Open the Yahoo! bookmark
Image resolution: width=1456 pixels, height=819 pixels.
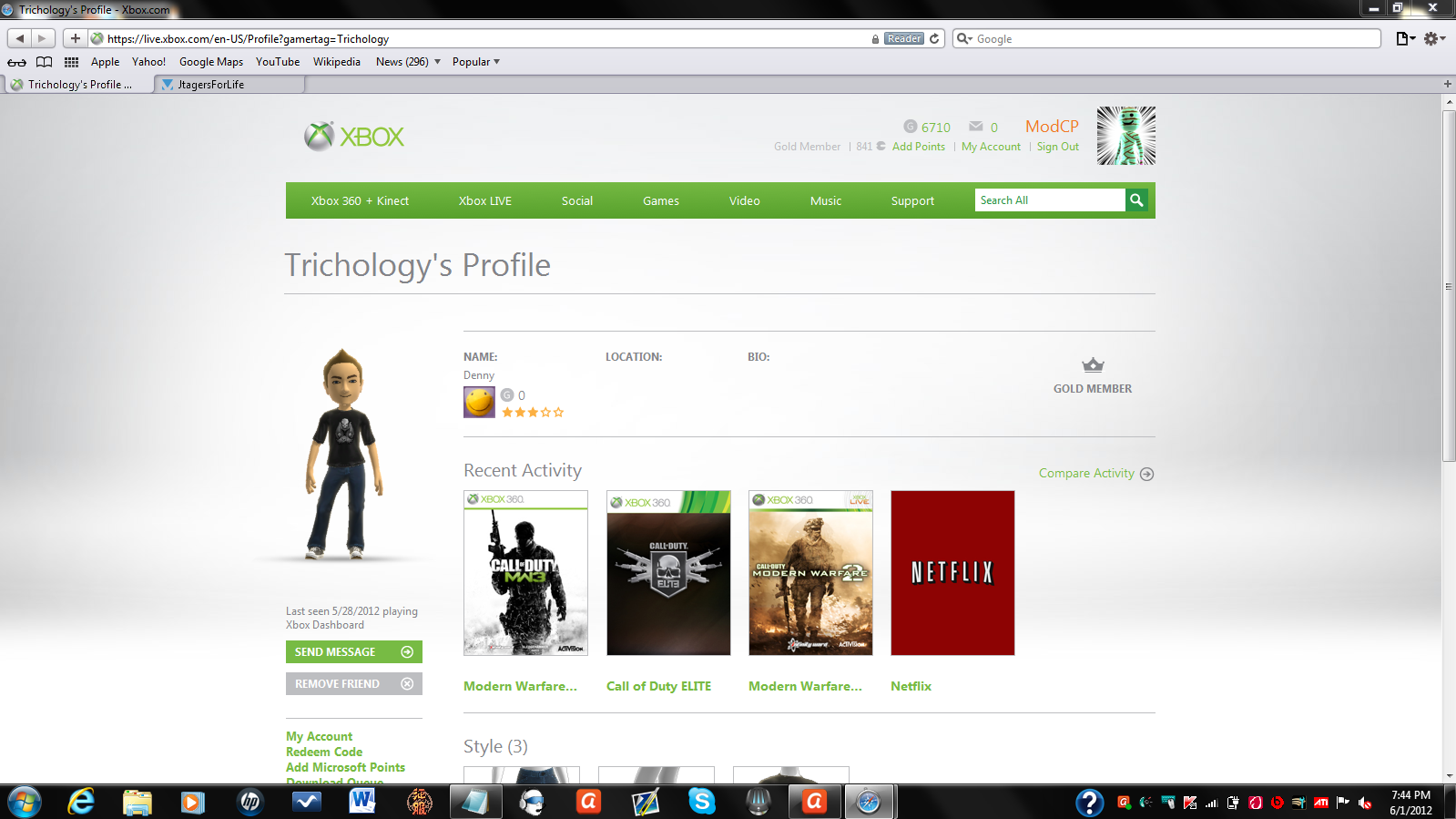148,62
